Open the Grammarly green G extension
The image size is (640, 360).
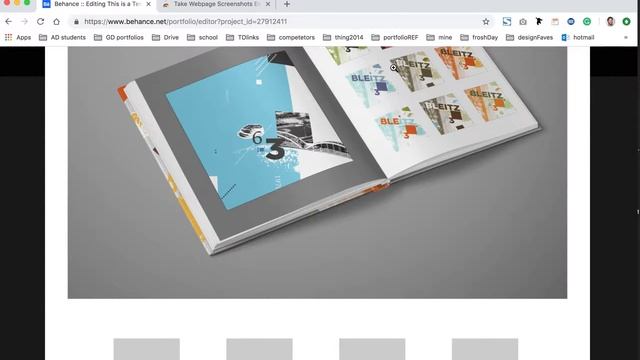click(587, 22)
